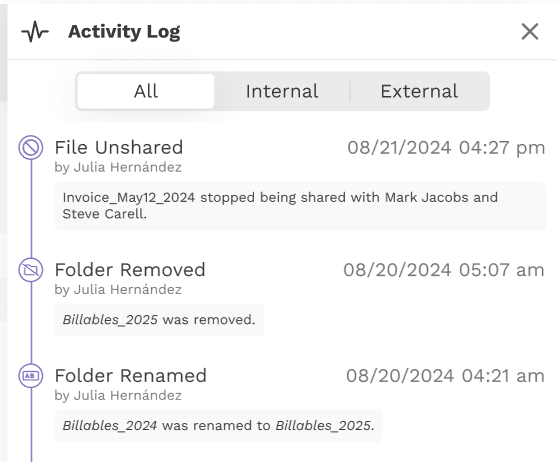Click the Activity Log pulse icon
This screenshot has width=557, height=462.
(x=35, y=32)
